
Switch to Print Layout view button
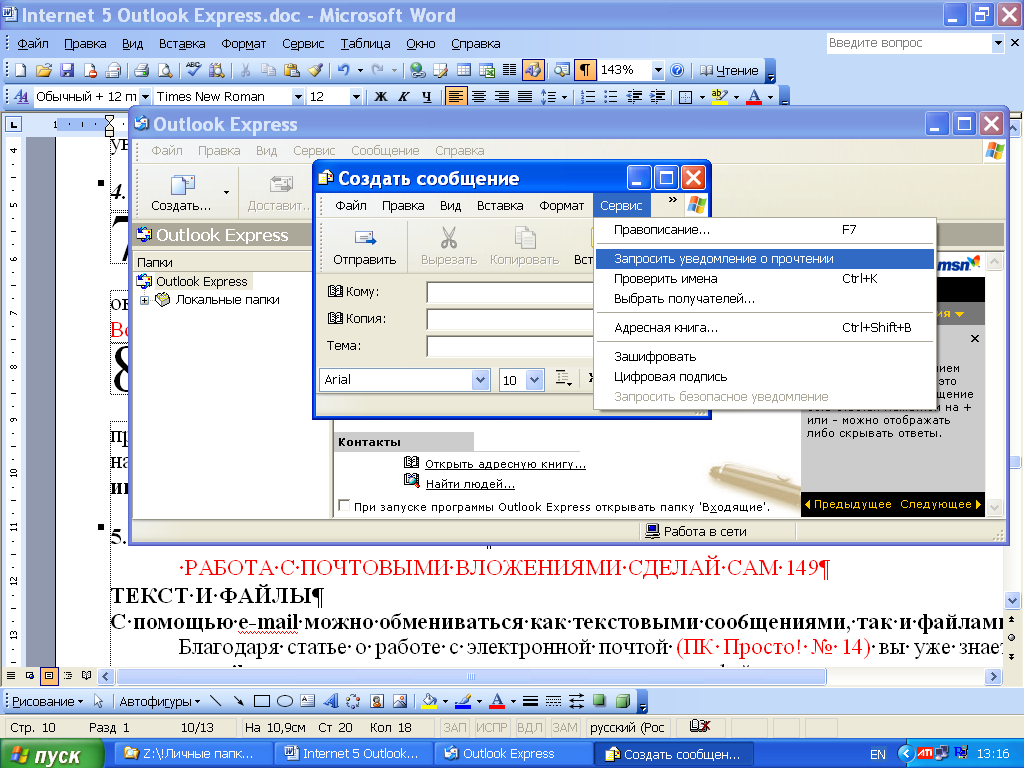pos(48,676)
